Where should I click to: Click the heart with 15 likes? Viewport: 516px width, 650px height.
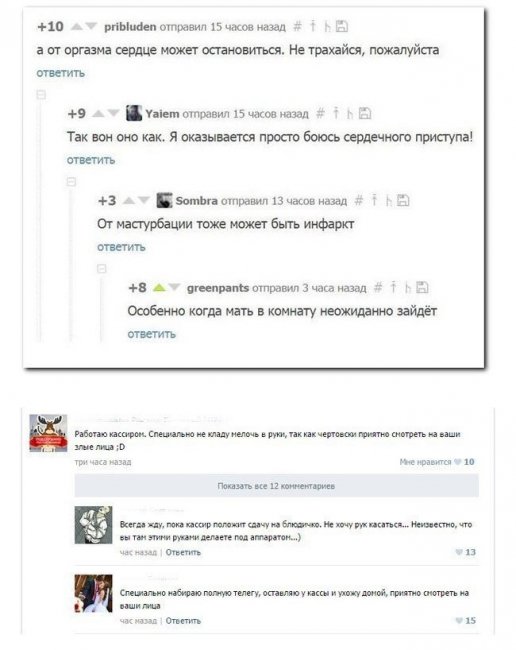(459, 621)
